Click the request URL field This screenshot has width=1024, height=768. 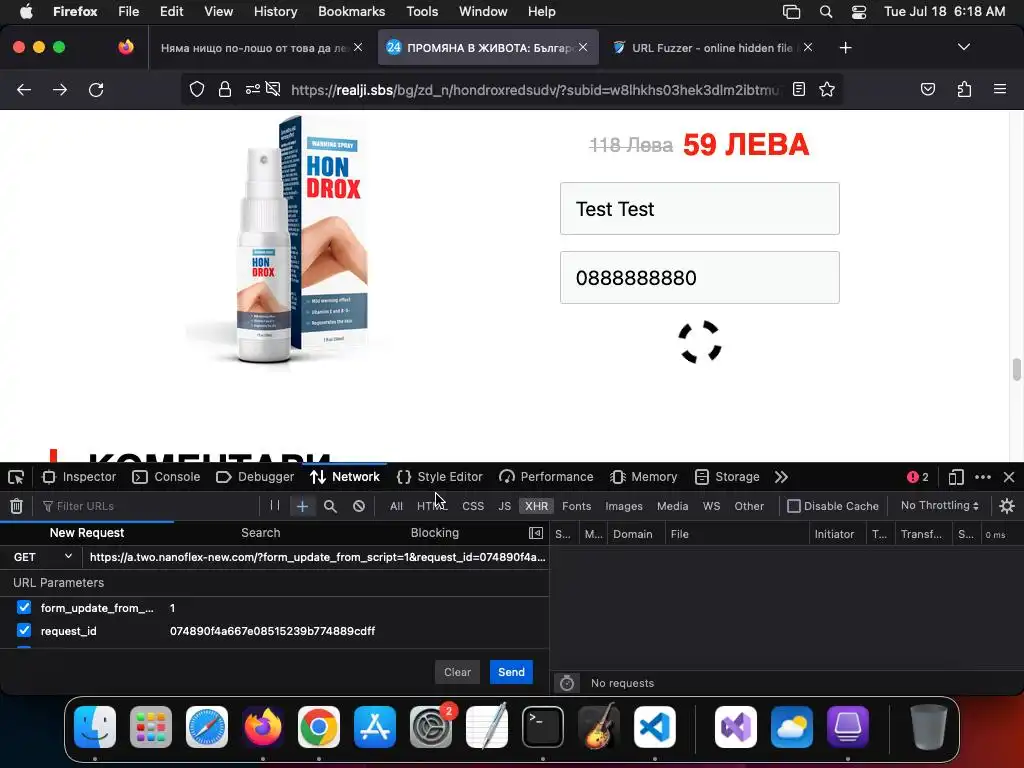click(x=316, y=557)
